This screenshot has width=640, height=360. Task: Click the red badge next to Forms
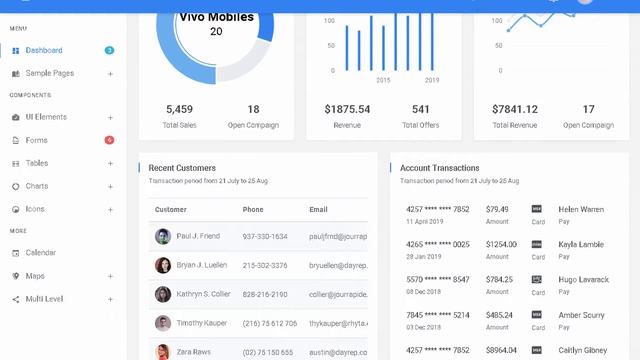click(x=109, y=140)
